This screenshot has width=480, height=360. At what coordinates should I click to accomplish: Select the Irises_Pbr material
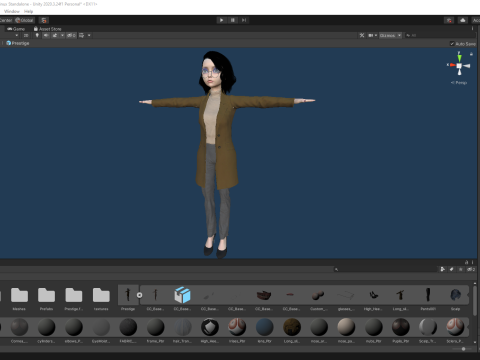click(x=237, y=330)
